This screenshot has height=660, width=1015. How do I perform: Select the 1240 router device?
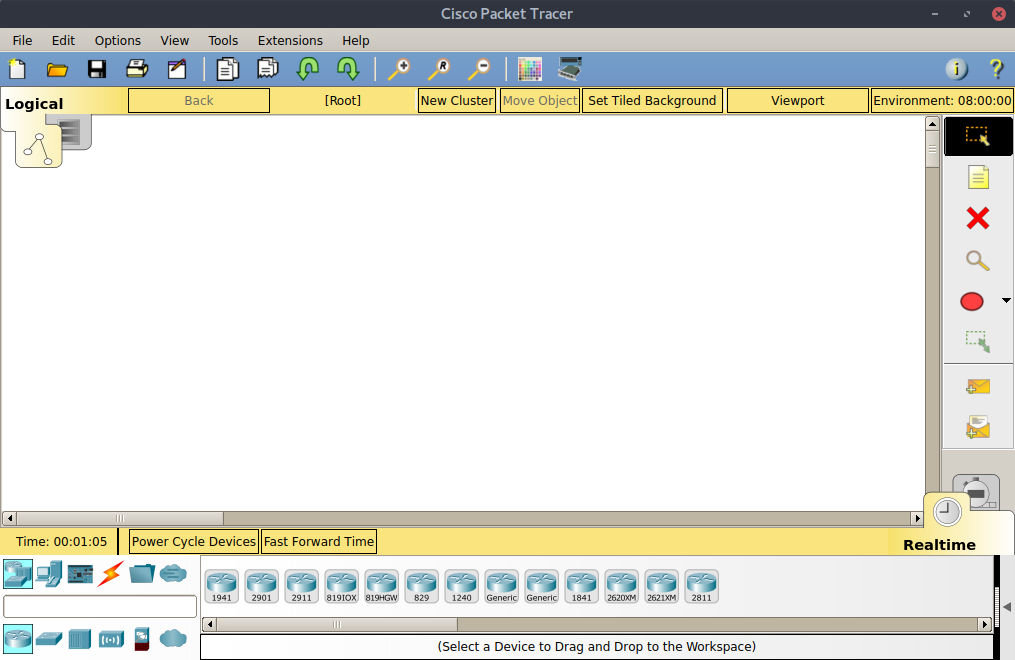[x=462, y=586]
